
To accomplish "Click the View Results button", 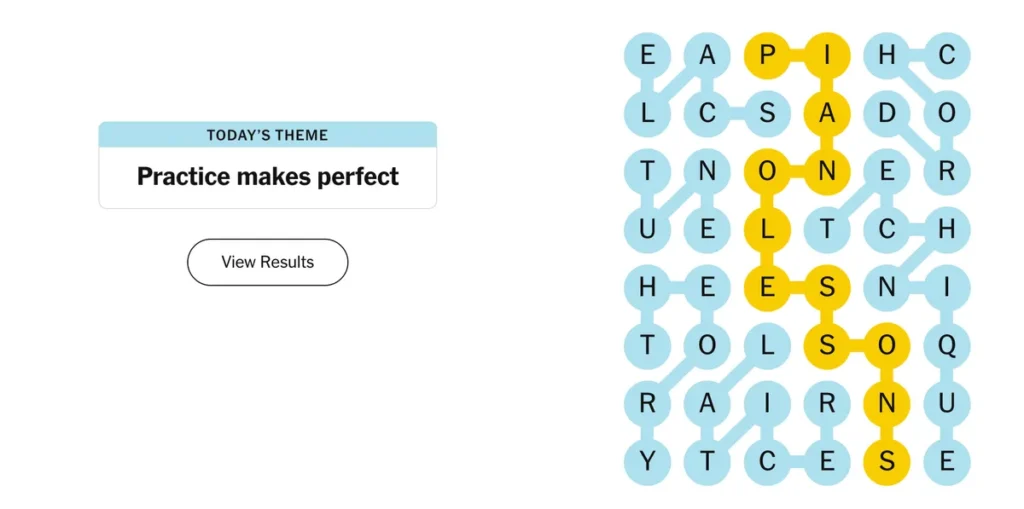I will [x=267, y=262].
